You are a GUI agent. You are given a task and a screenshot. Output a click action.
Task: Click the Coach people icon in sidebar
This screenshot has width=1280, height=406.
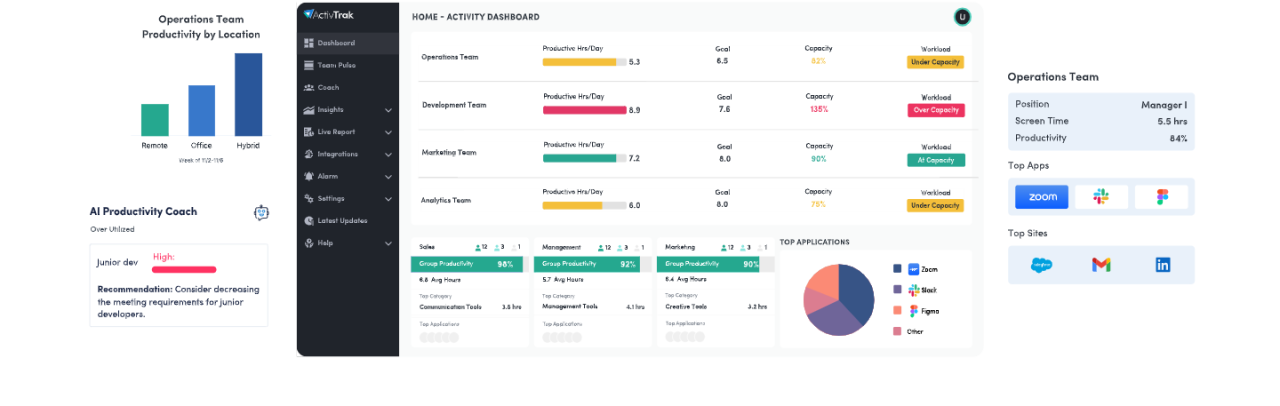click(309, 87)
